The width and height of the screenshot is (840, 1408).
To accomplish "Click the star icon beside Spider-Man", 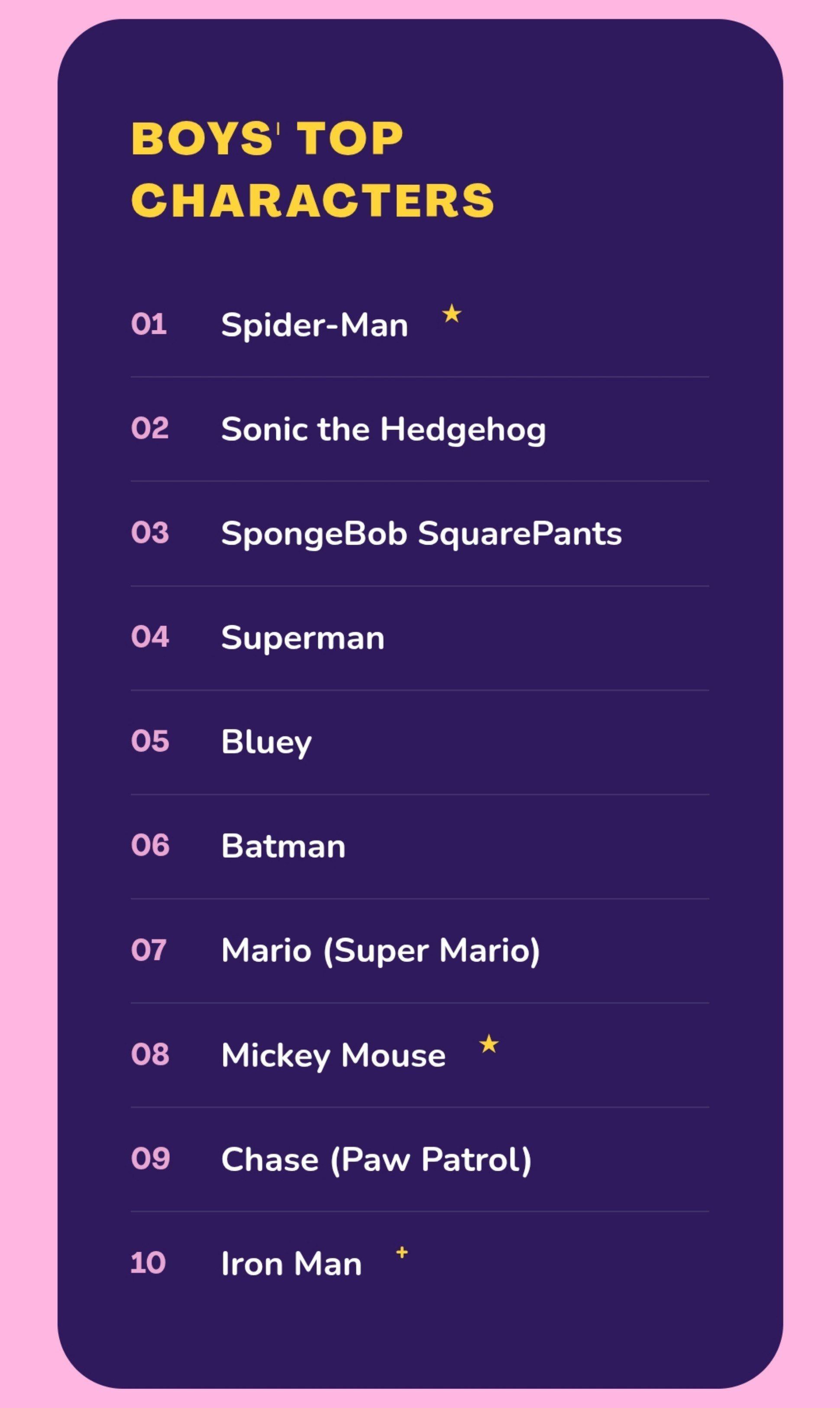I will pos(452,313).
